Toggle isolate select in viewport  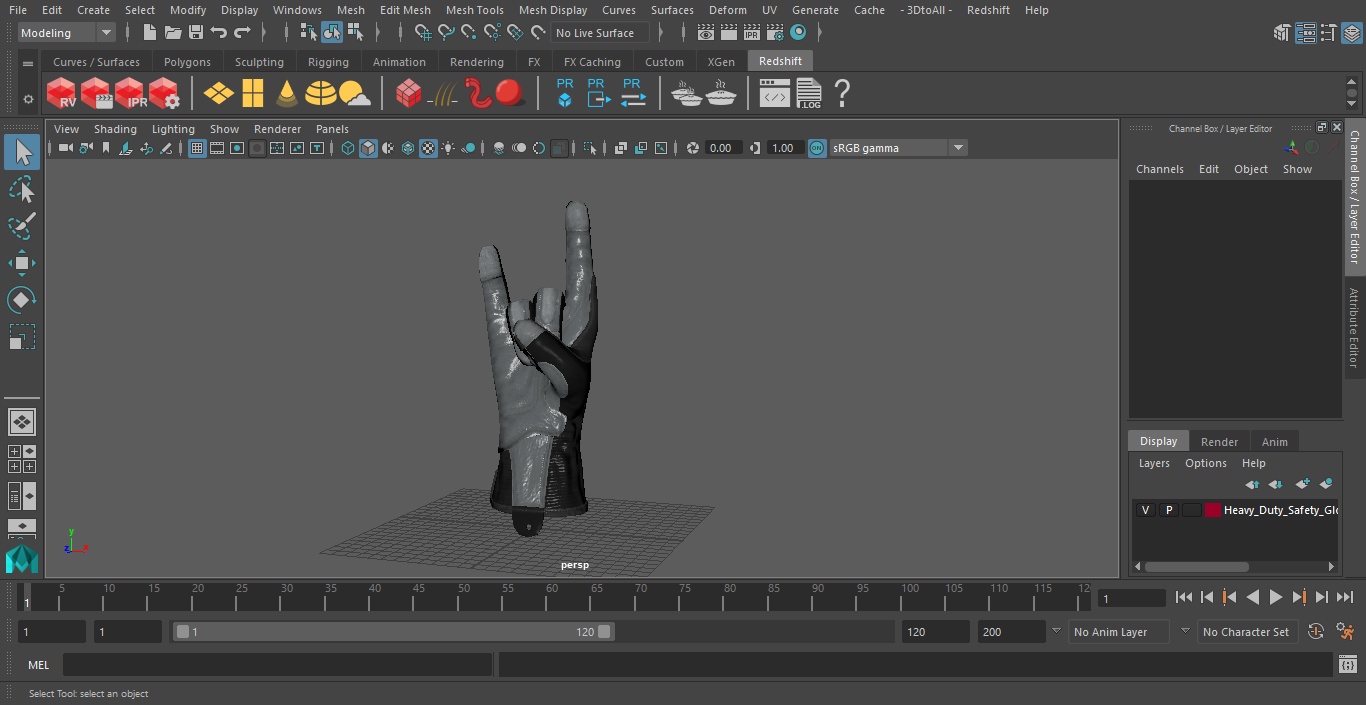[x=590, y=148]
